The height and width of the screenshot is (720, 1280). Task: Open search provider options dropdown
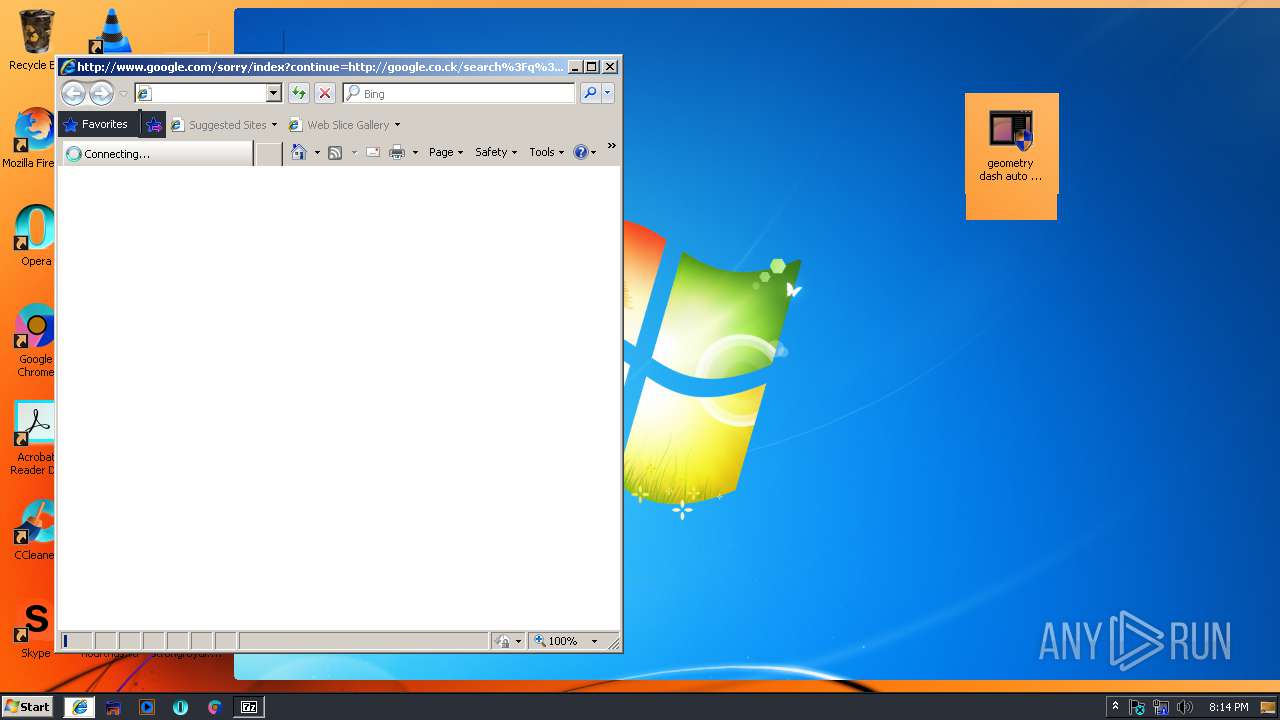point(607,93)
